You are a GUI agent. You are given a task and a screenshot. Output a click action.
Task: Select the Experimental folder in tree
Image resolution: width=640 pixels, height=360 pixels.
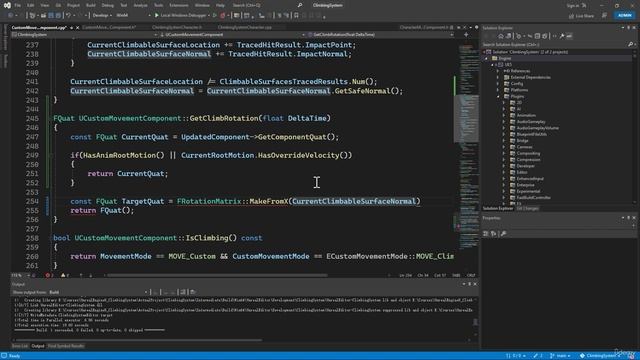pyautogui.click(x=528, y=191)
